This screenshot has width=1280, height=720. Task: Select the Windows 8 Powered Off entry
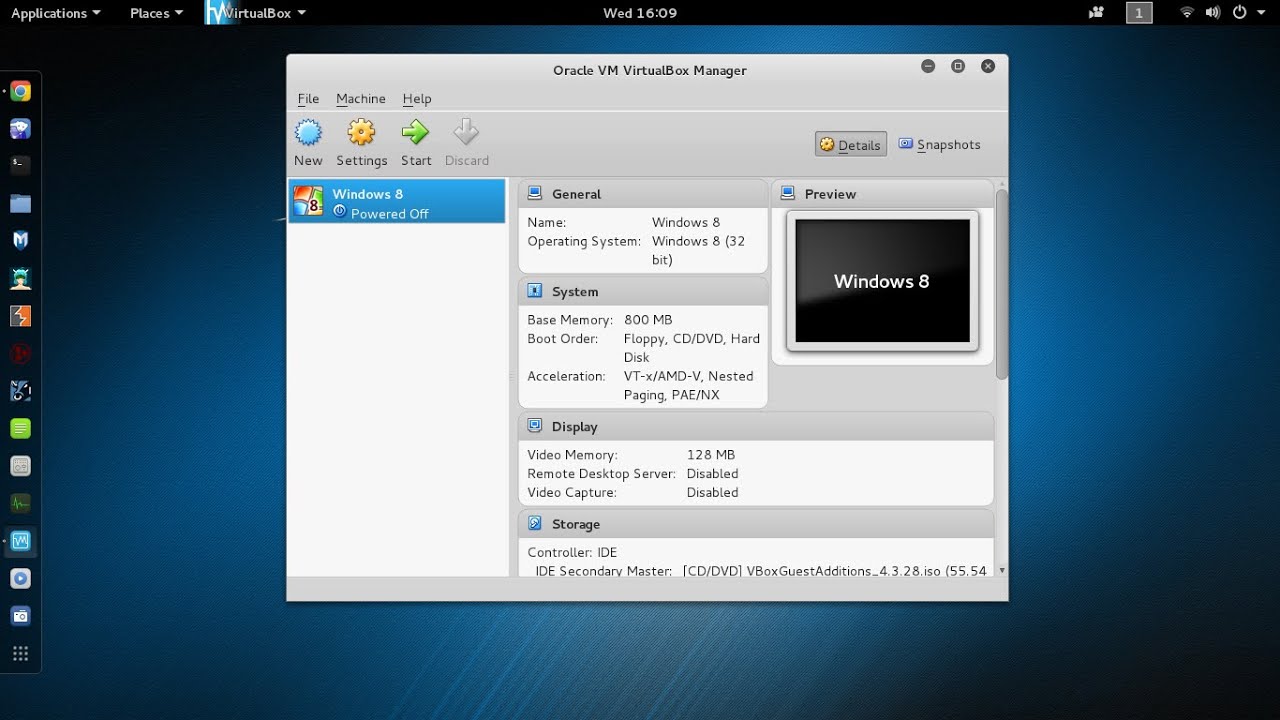point(397,202)
